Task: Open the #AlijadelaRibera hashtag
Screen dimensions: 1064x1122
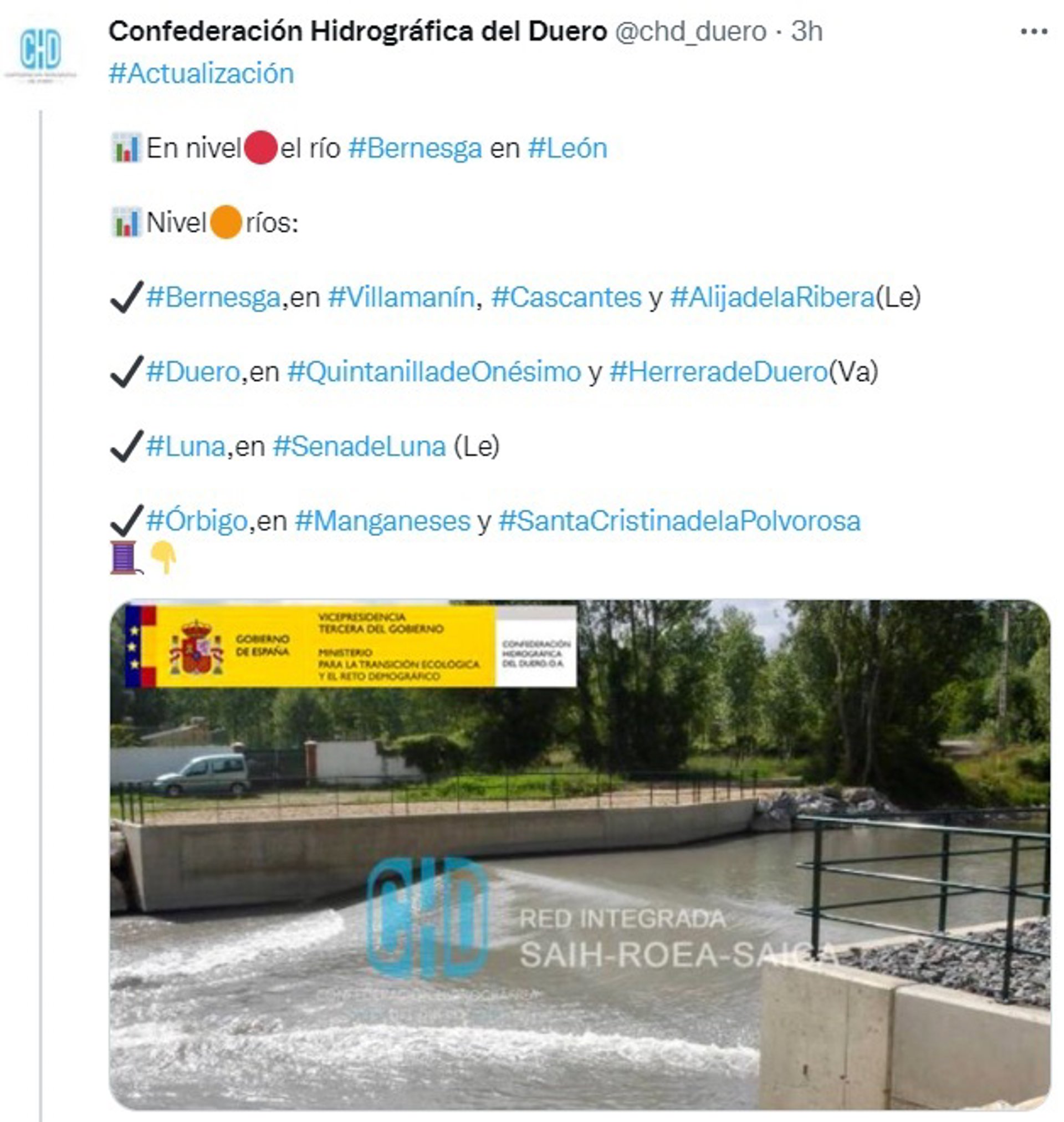Action: (773, 297)
